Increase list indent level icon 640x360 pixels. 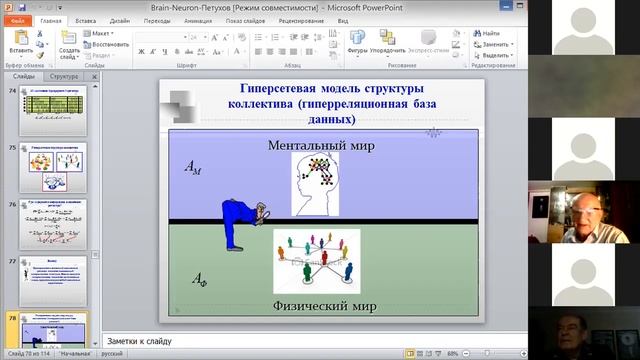point(305,38)
